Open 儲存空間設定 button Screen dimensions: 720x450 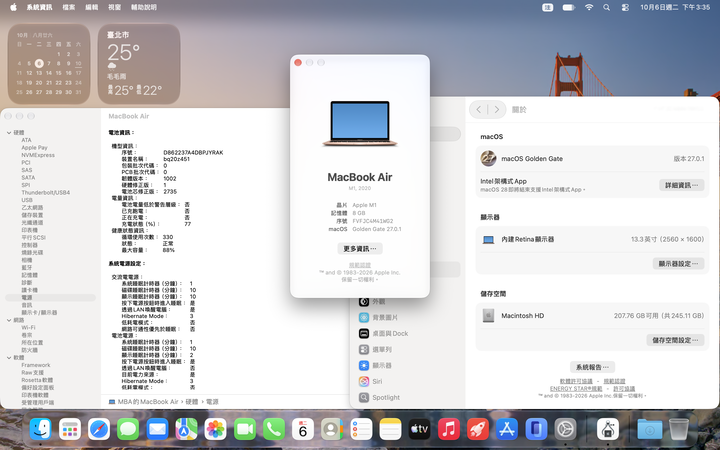pos(675,340)
